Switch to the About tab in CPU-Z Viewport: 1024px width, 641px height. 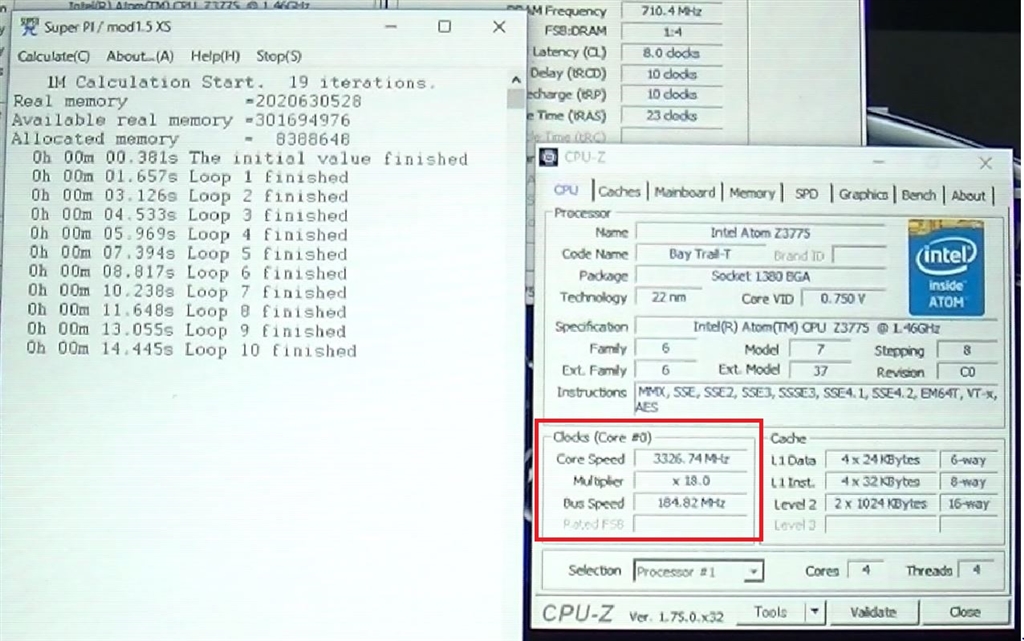(968, 196)
